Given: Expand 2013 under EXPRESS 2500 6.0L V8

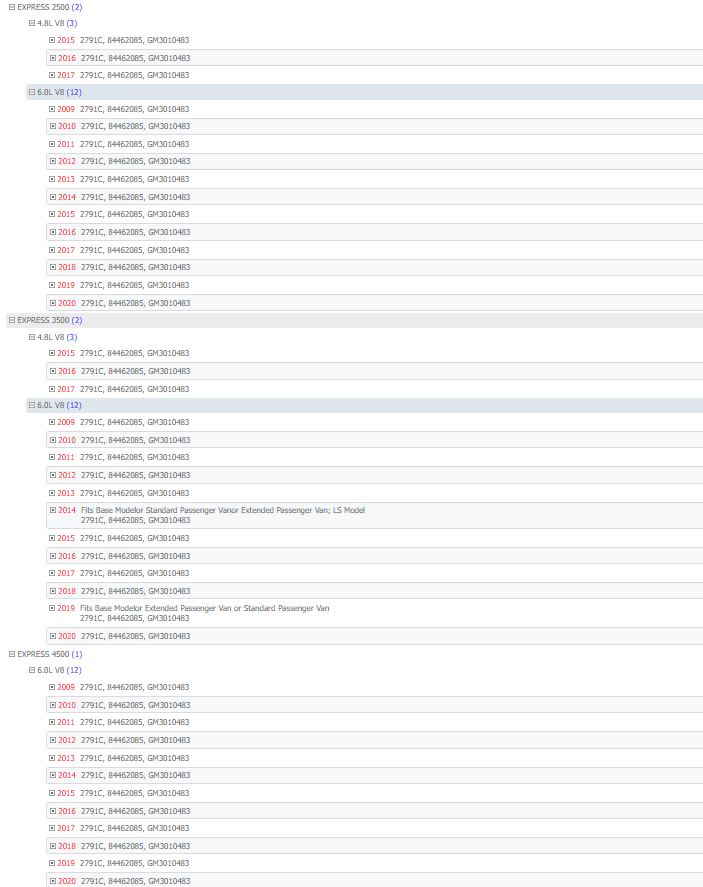Looking at the screenshot, I should point(52,179).
